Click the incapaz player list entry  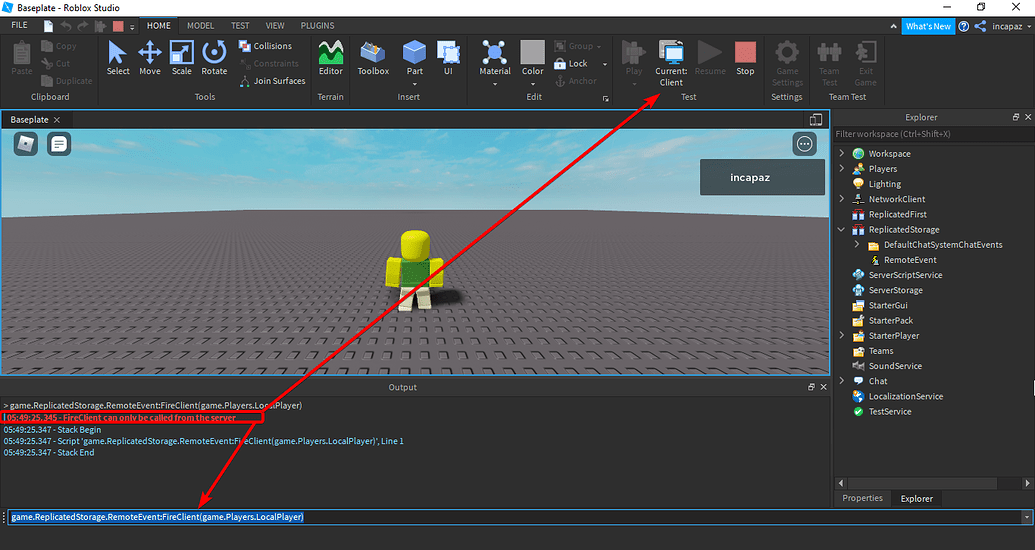[762, 177]
